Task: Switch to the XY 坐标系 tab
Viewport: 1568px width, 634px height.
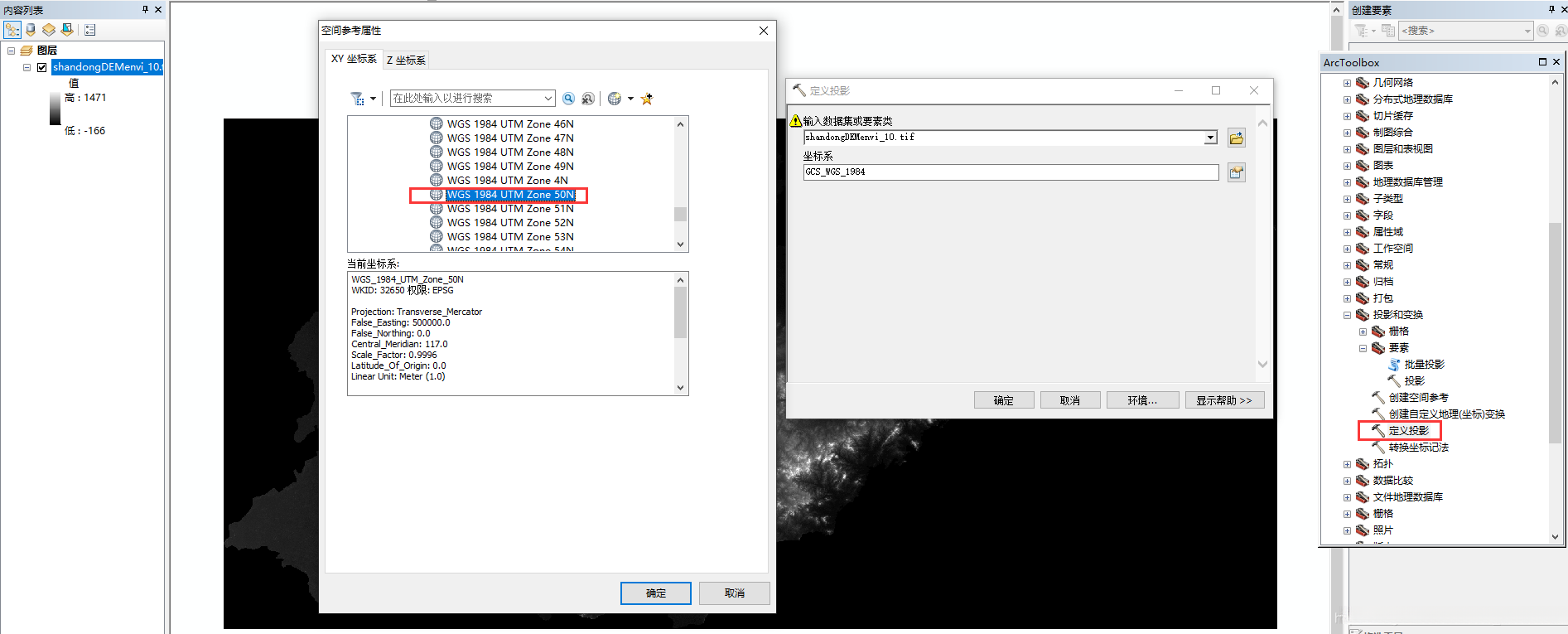Action: click(x=354, y=59)
